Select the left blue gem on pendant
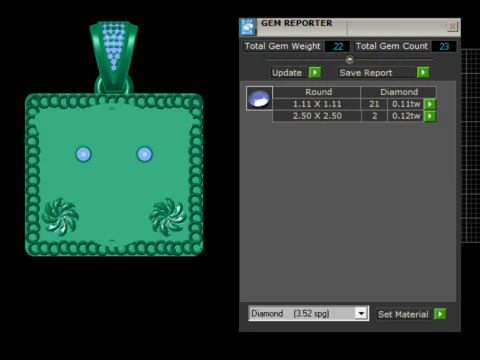 point(83,154)
